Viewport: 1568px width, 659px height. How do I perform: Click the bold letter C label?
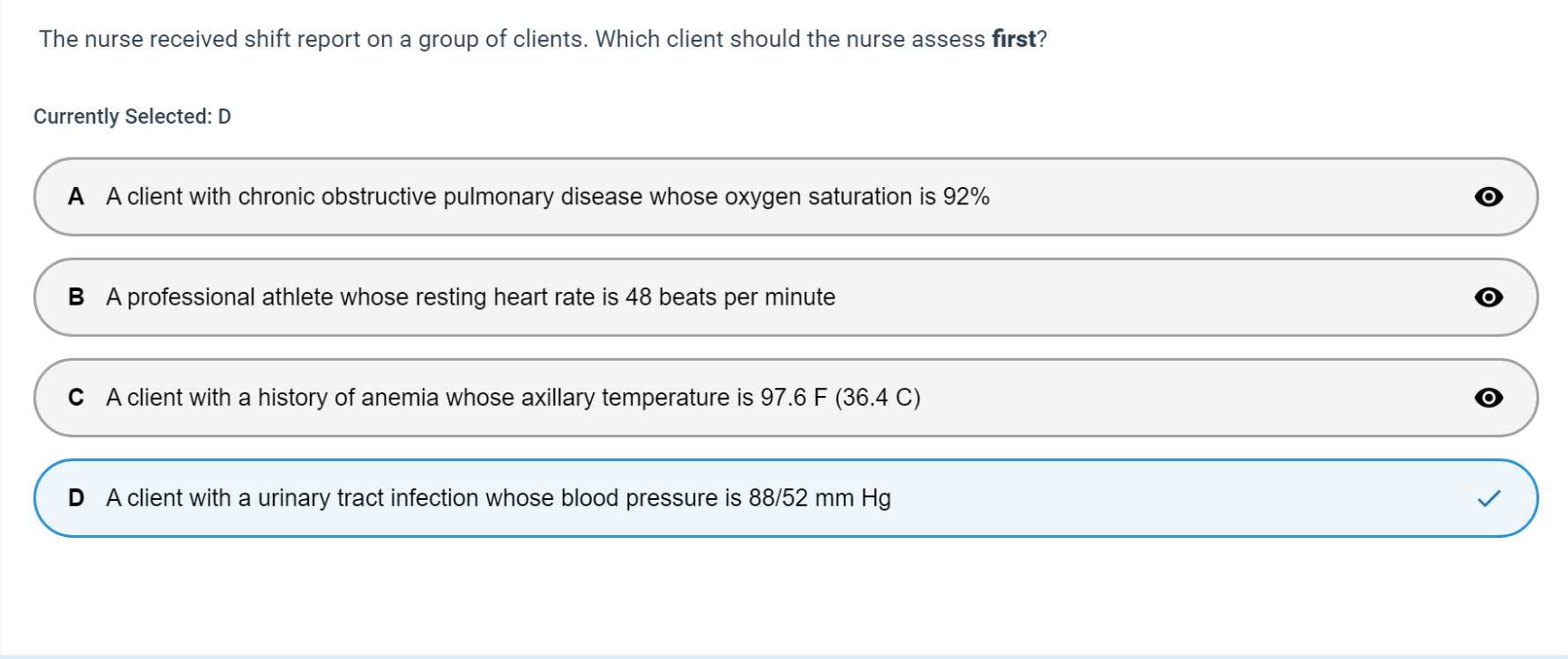76,398
